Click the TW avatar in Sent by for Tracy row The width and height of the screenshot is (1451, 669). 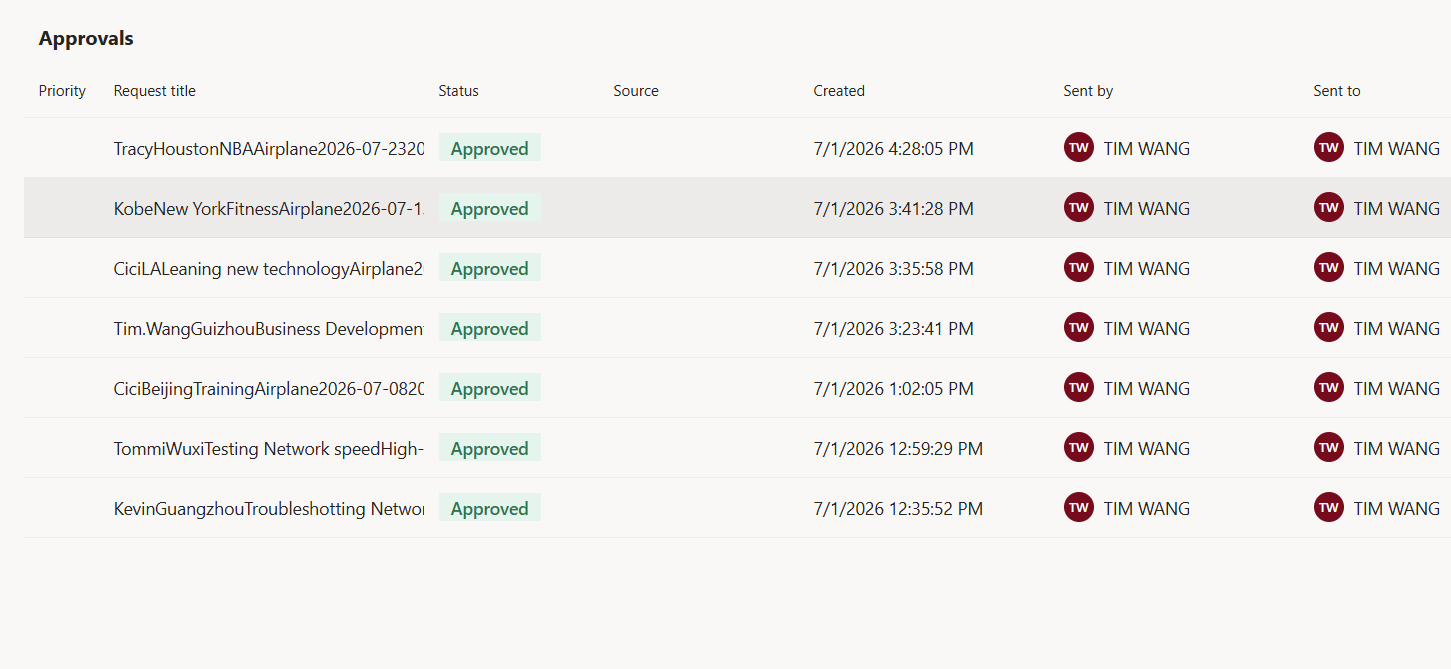pyautogui.click(x=1079, y=148)
